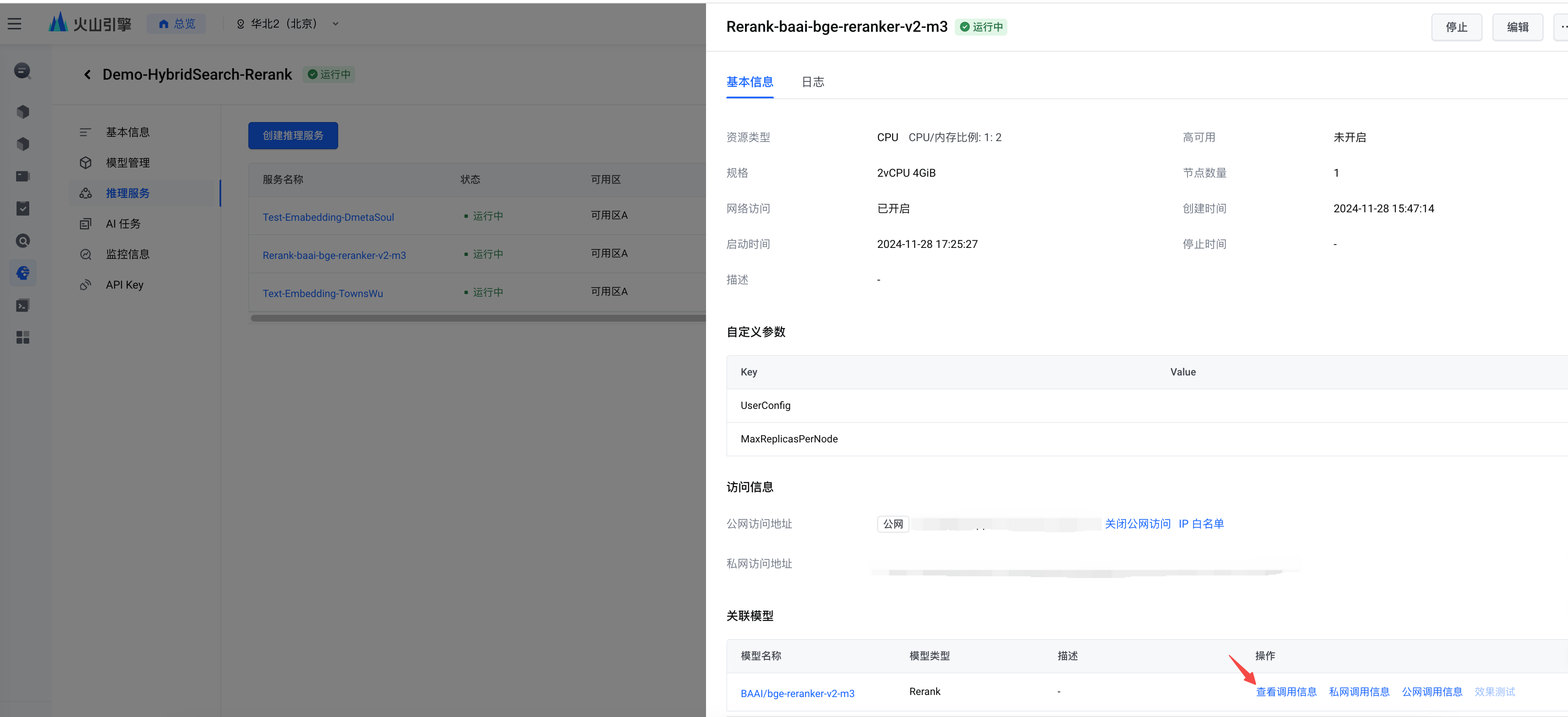Open 基本信息 in the left menu
The width and height of the screenshot is (1568, 717).
point(127,132)
